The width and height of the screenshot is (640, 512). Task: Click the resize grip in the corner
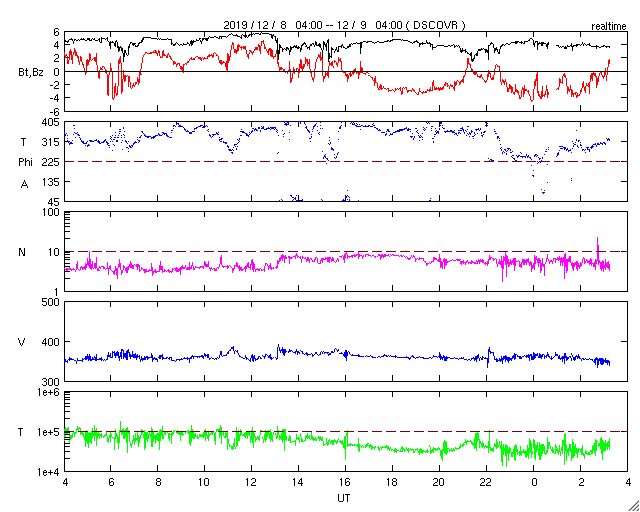pos(633,505)
